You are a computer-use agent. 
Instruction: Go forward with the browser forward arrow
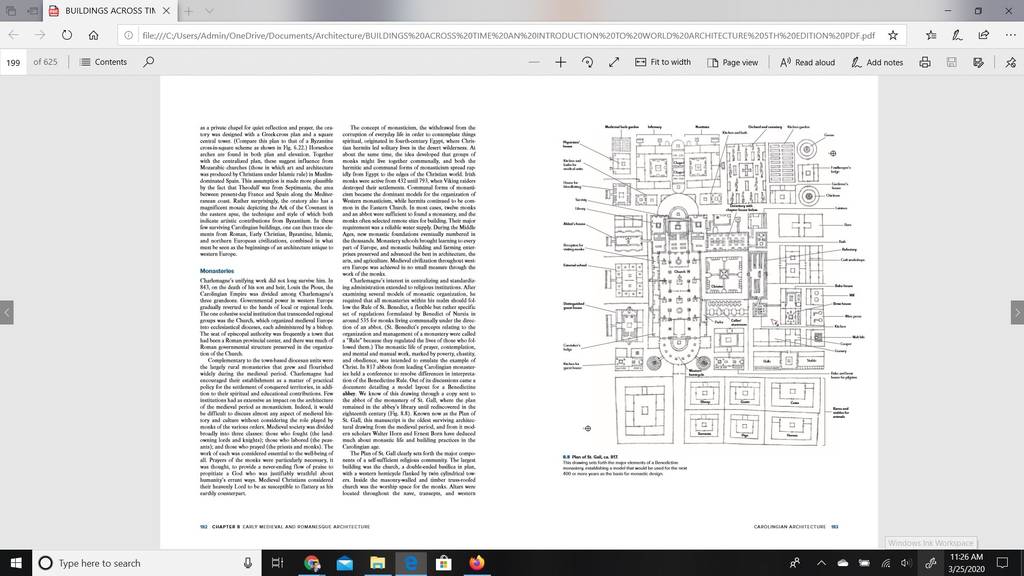(x=40, y=35)
